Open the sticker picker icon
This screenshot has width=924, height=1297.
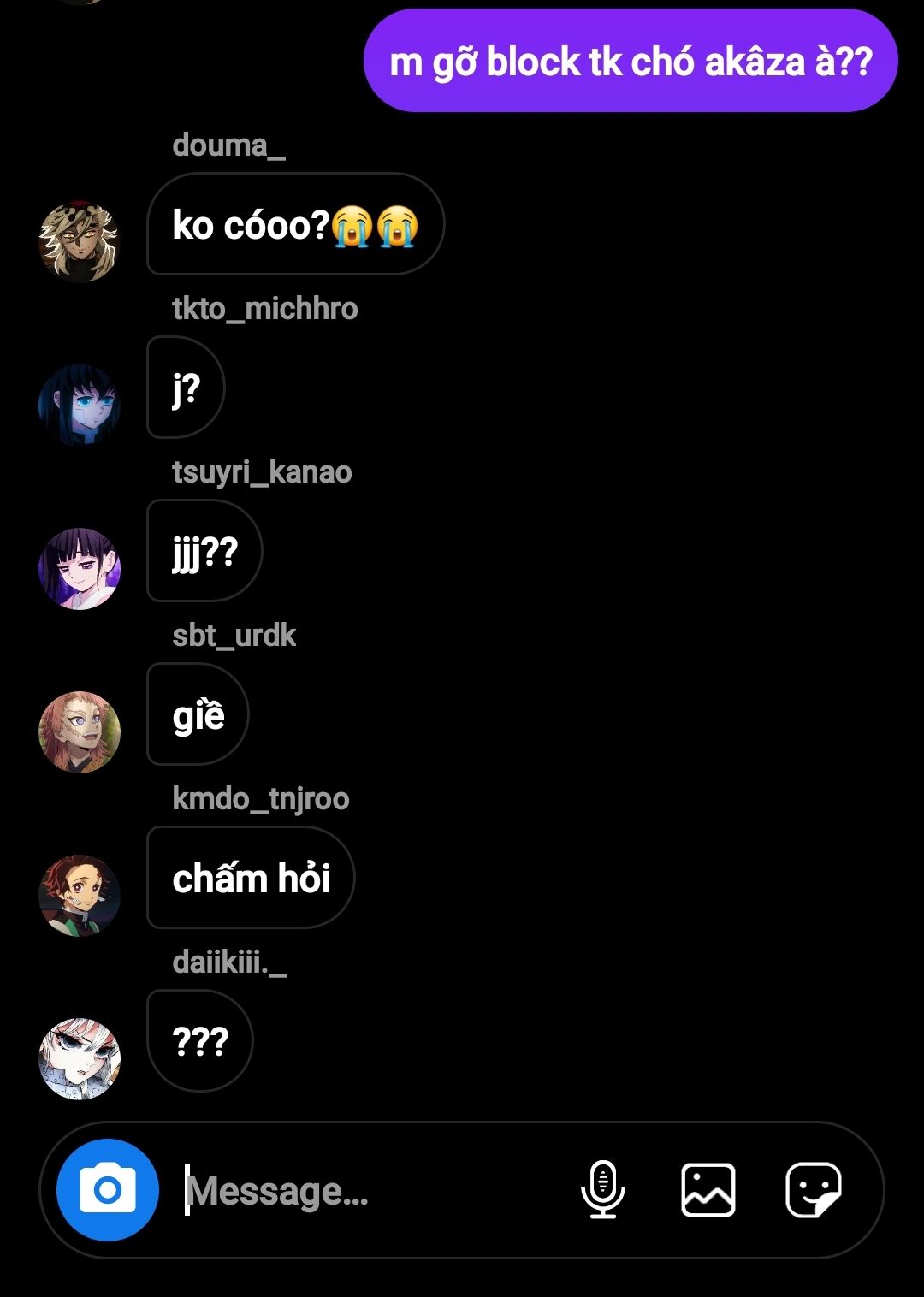(813, 1189)
